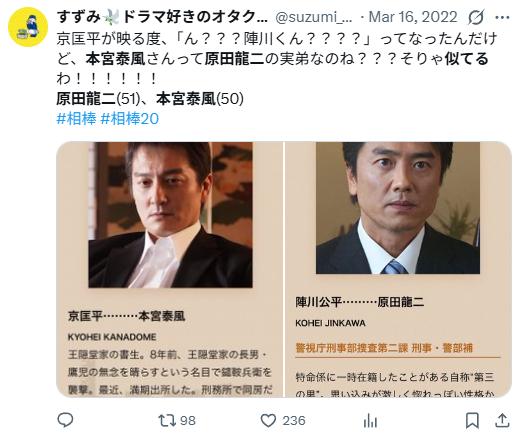Like the tweet using heart icon
The height and width of the screenshot is (434, 523).
tap(268, 420)
